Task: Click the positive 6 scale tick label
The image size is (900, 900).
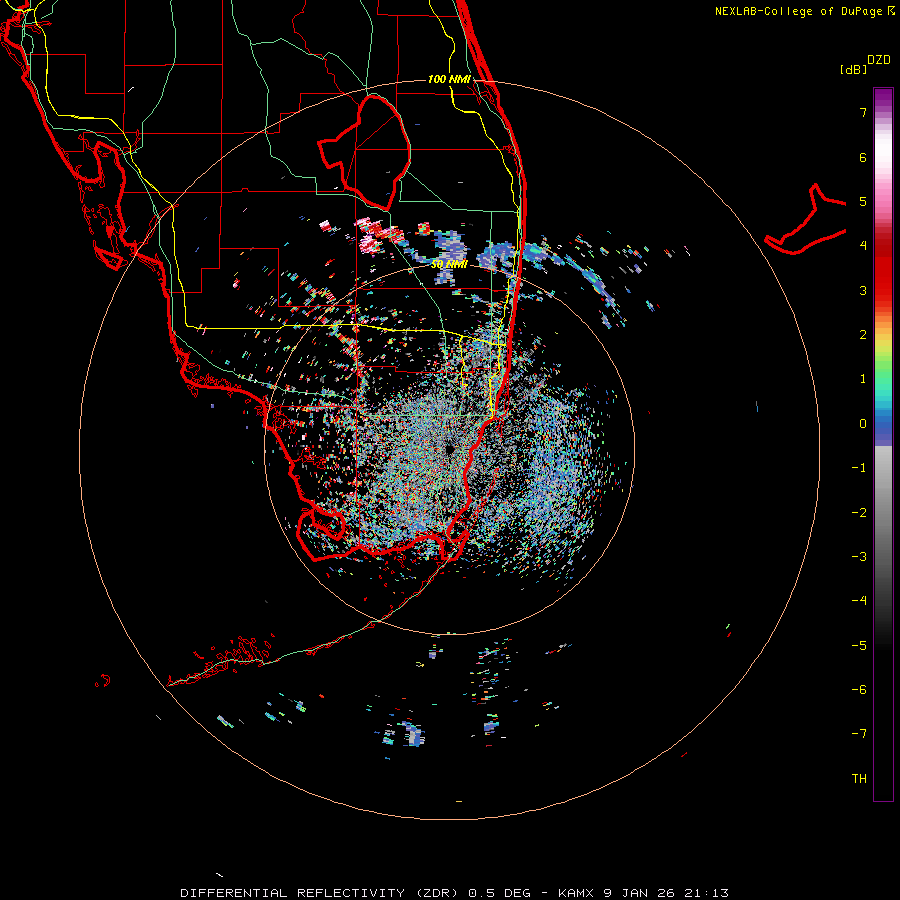Action: click(863, 157)
